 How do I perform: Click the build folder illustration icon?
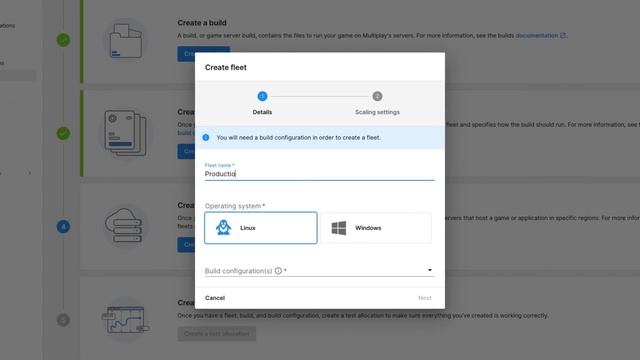(x=126, y=41)
